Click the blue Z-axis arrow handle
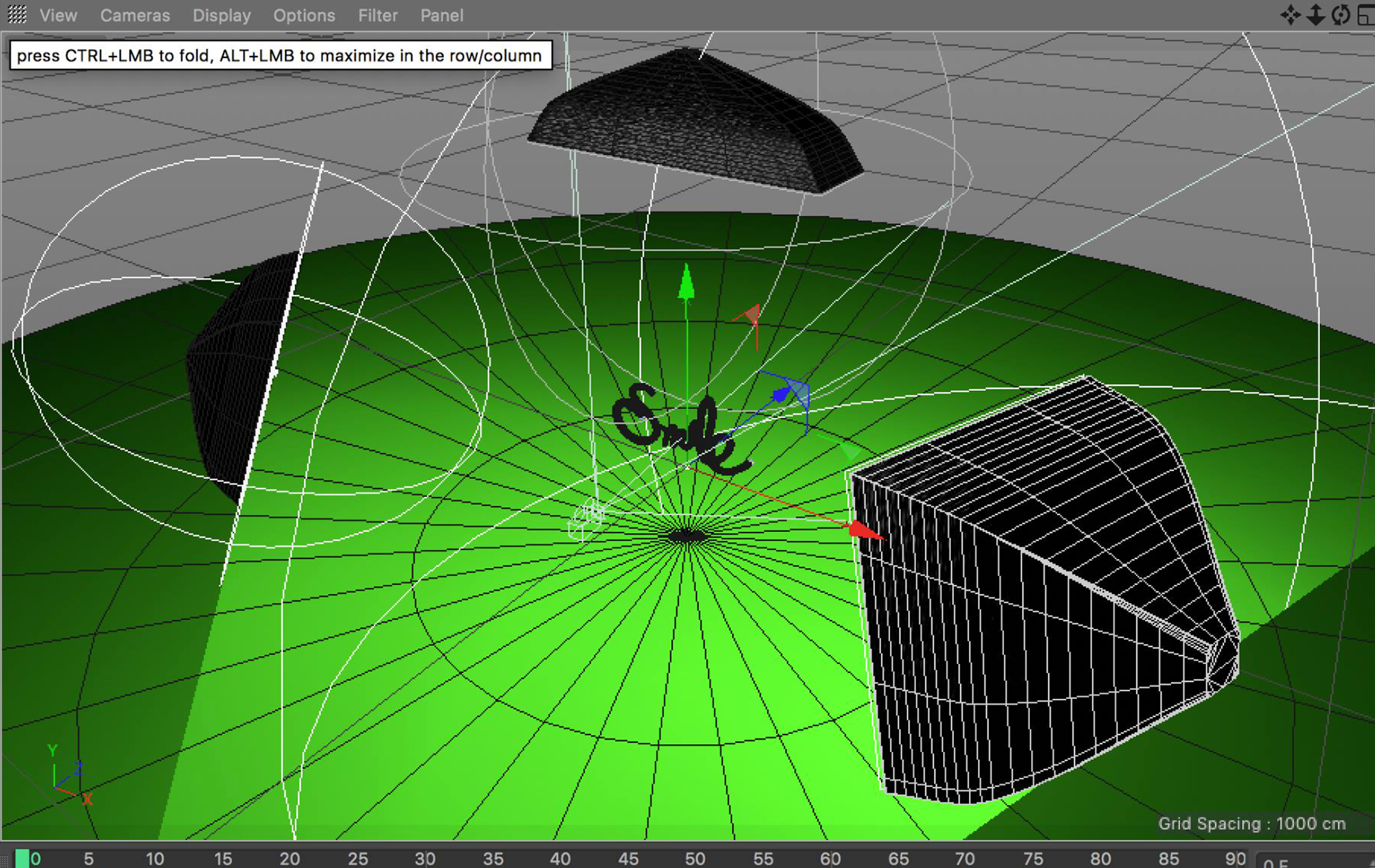 point(781,394)
